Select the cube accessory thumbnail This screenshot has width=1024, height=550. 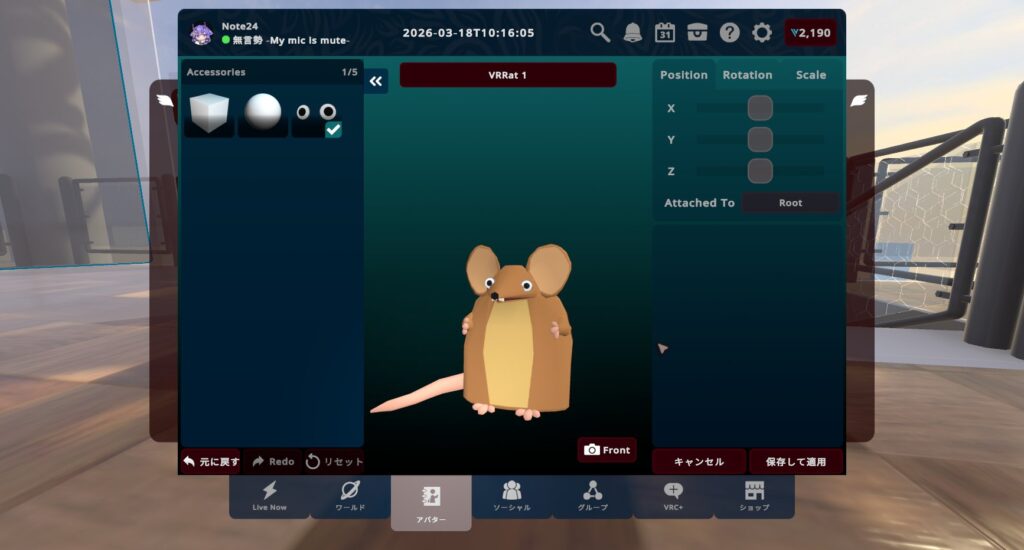tap(209, 113)
